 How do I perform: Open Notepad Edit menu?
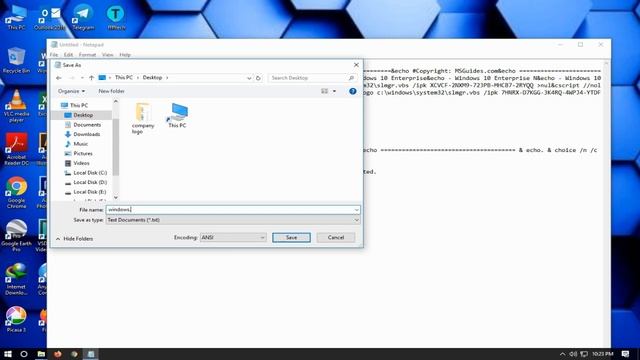pos(68,55)
